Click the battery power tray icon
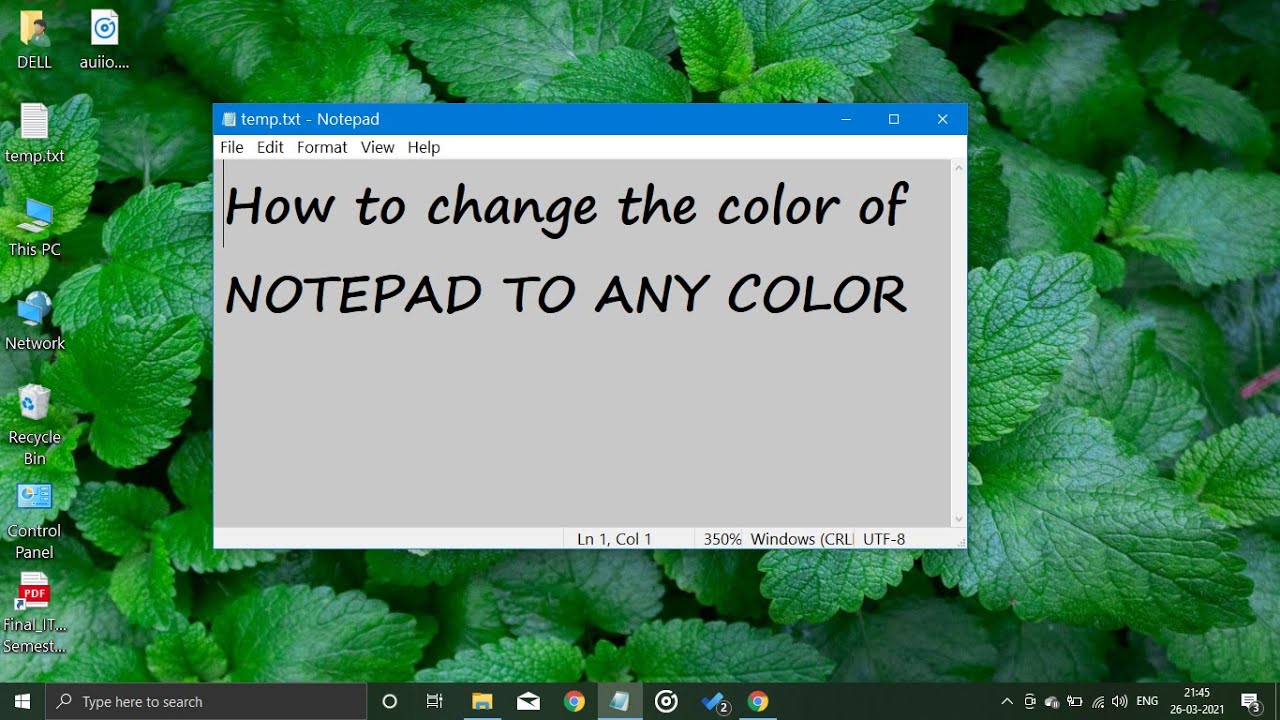The image size is (1280, 720). click(1075, 701)
